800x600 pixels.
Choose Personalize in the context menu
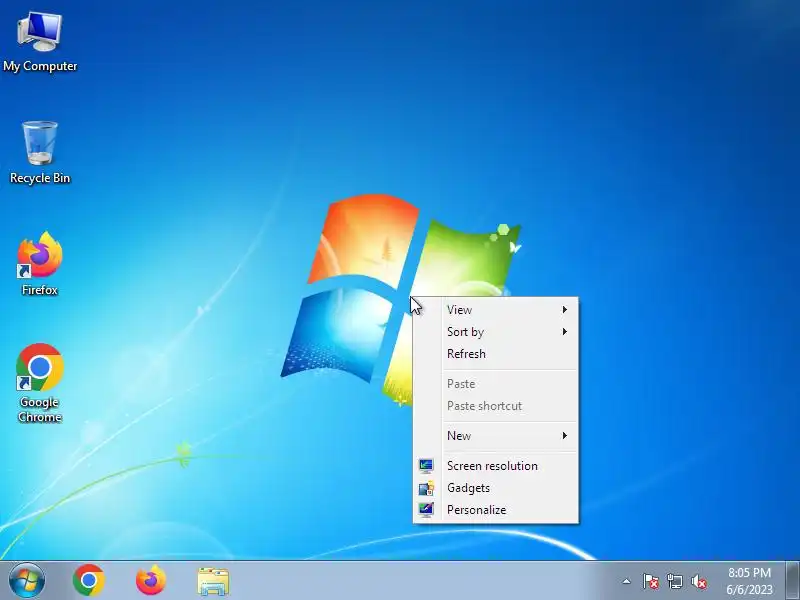[495, 510]
